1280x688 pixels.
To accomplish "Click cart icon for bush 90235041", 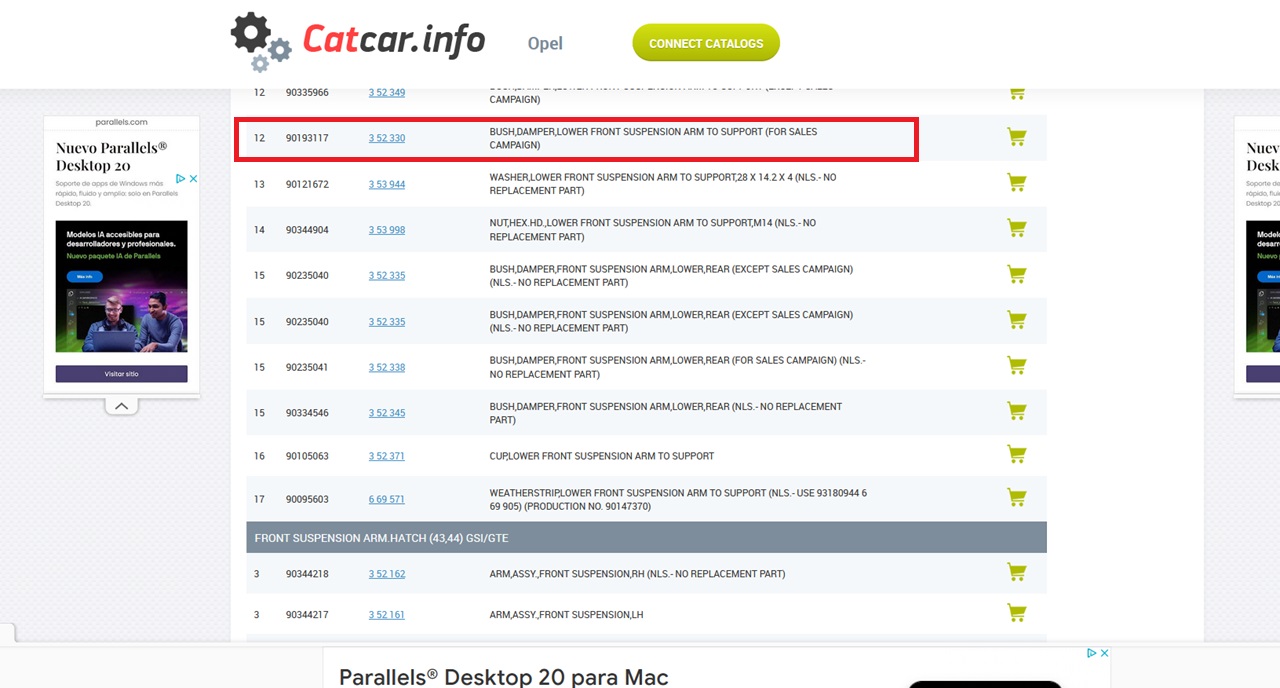I will (x=1016, y=366).
